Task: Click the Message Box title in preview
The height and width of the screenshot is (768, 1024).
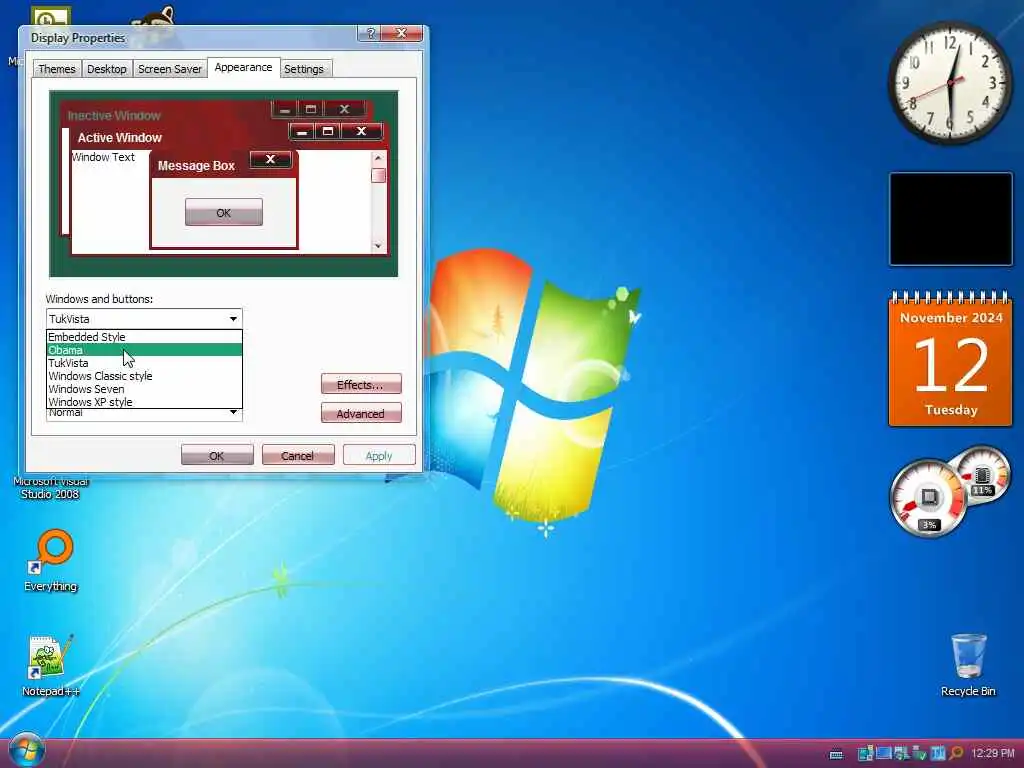Action: click(x=196, y=166)
